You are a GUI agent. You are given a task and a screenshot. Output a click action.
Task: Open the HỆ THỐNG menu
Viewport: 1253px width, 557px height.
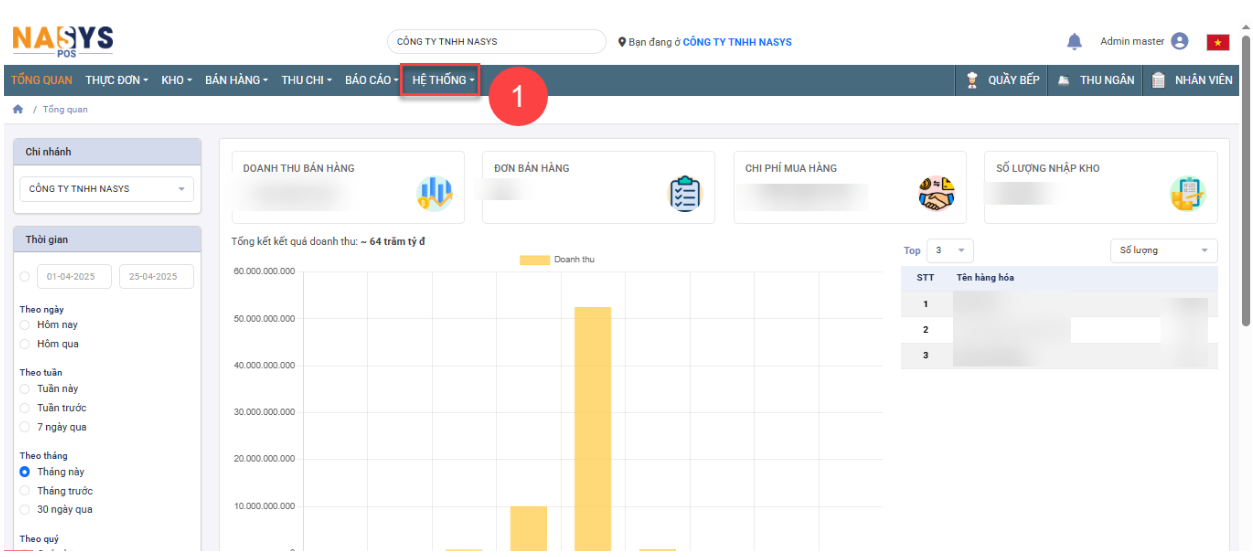point(443,80)
